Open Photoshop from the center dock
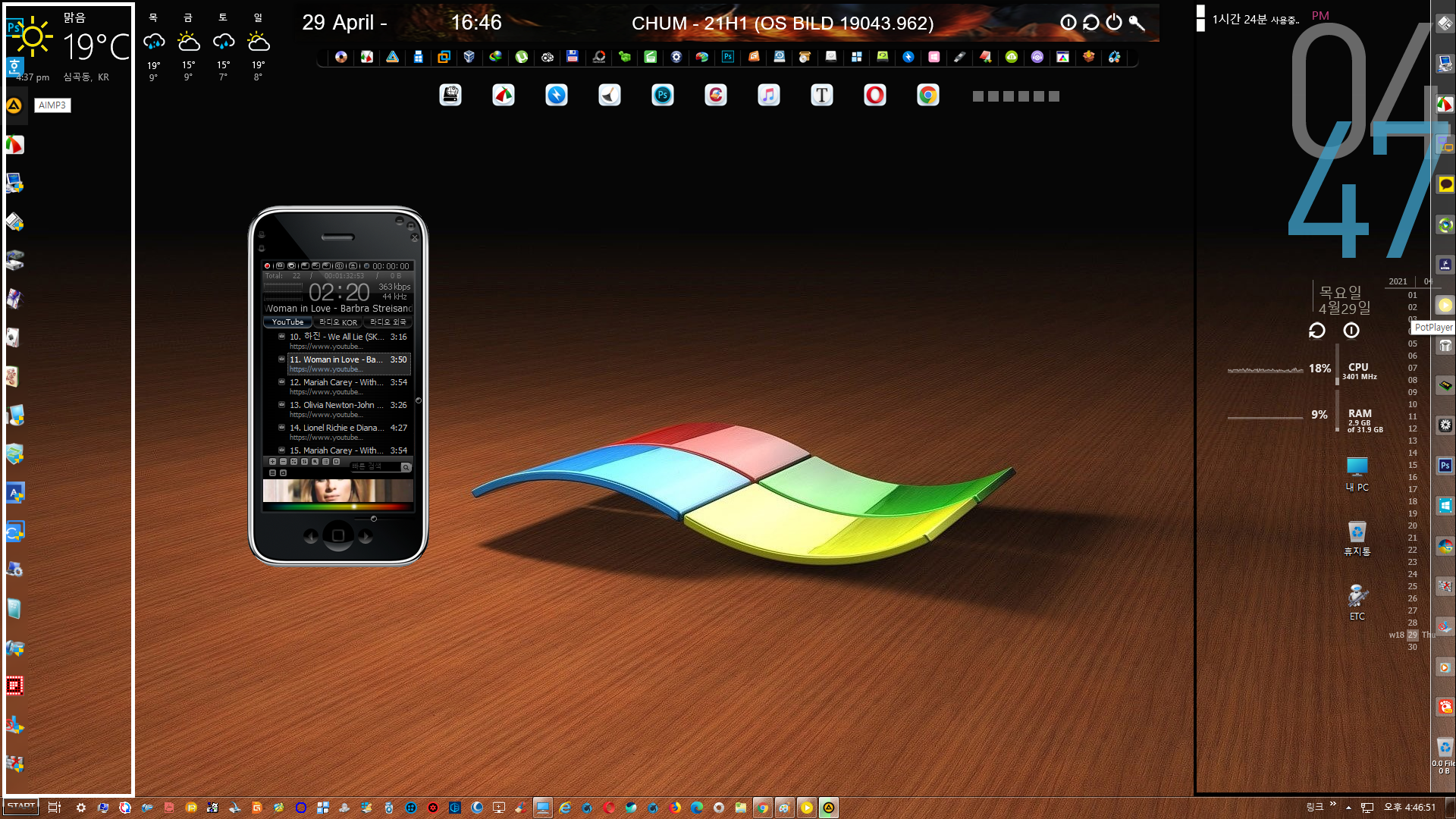The width and height of the screenshot is (1456, 819). (x=663, y=95)
